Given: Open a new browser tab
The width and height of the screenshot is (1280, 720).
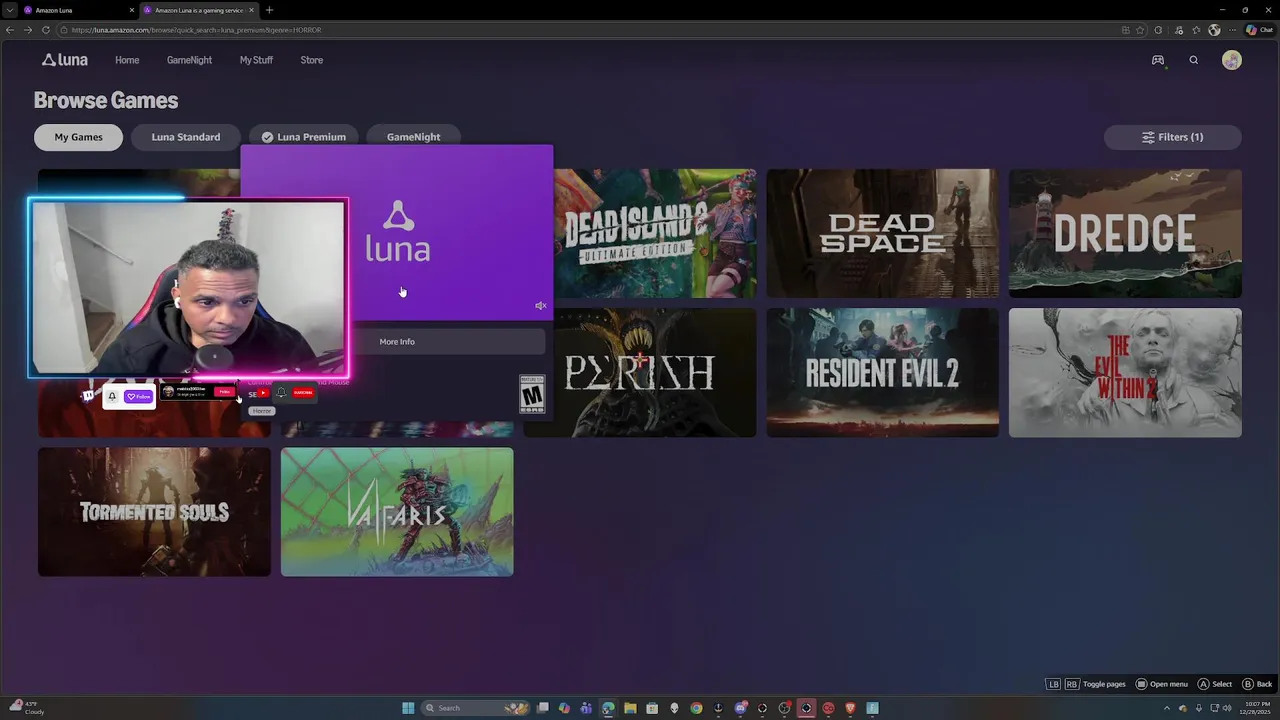Looking at the screenshot, I should pyautogui.click(x=269, y=10).
